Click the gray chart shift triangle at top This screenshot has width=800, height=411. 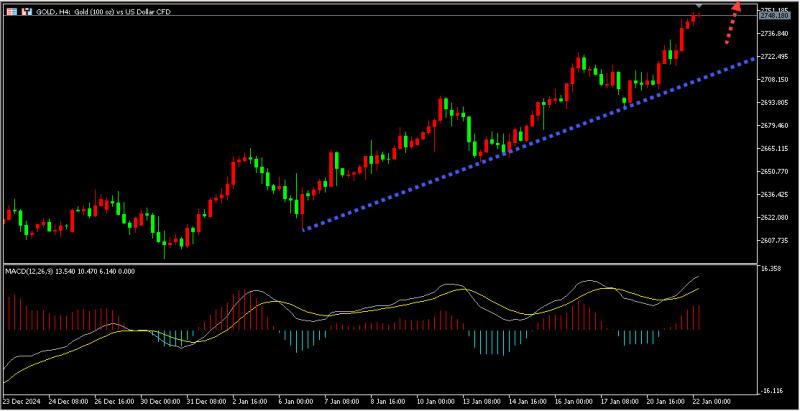pyautogui.click(x=698, y=7)
